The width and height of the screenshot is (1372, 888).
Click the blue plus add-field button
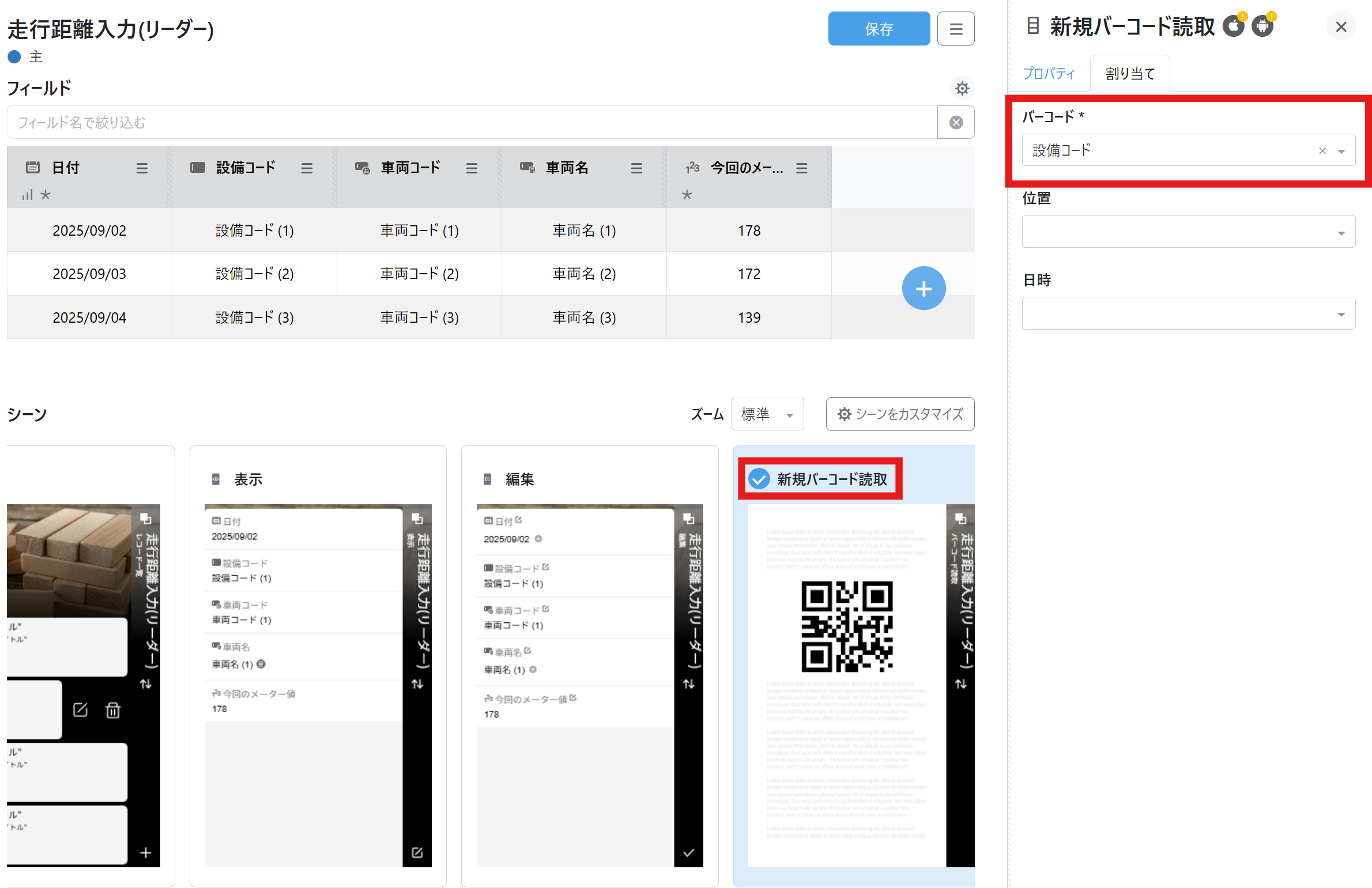[x=923, y=288]
